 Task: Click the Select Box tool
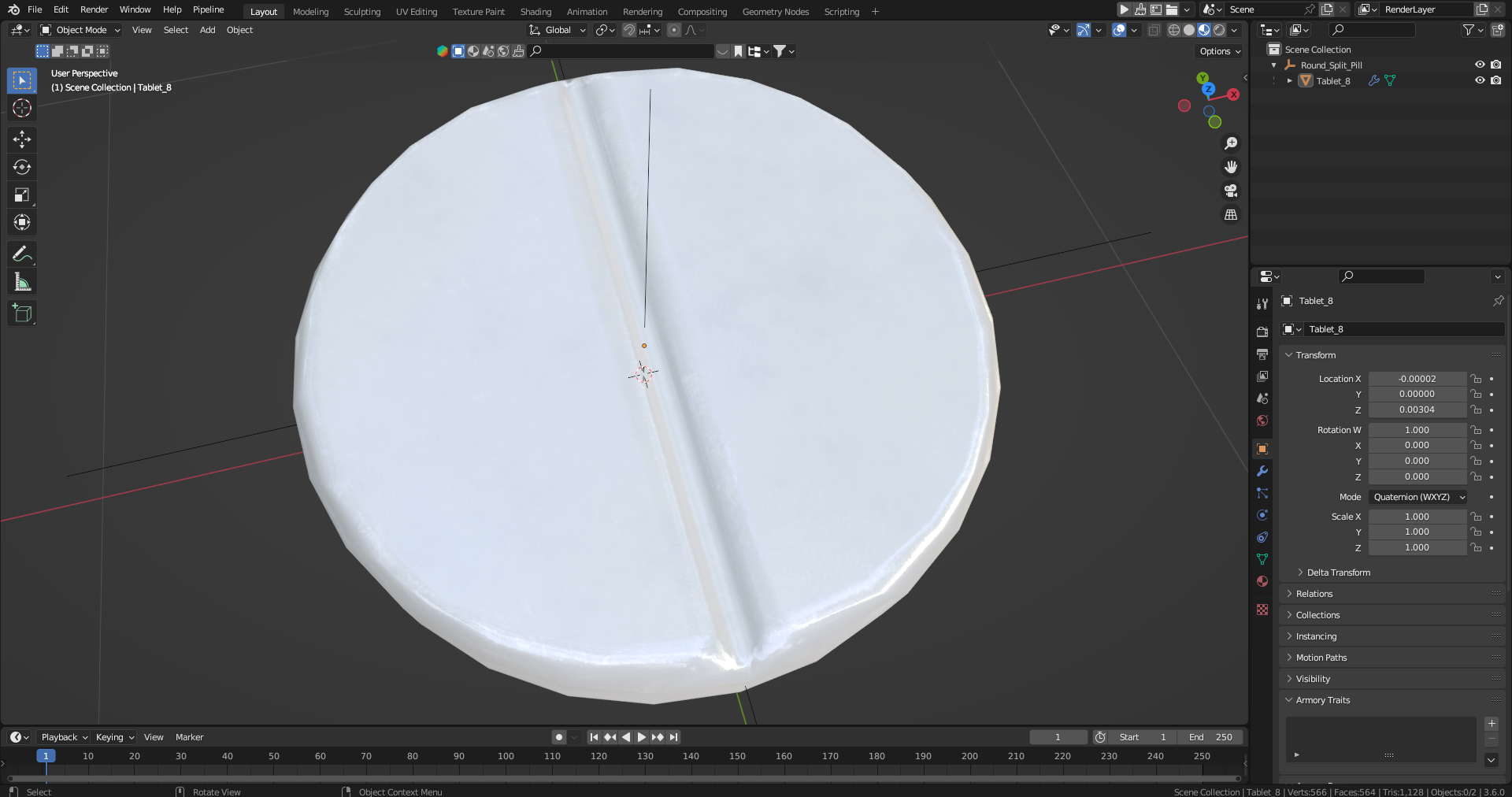click(x=22, y=80)
